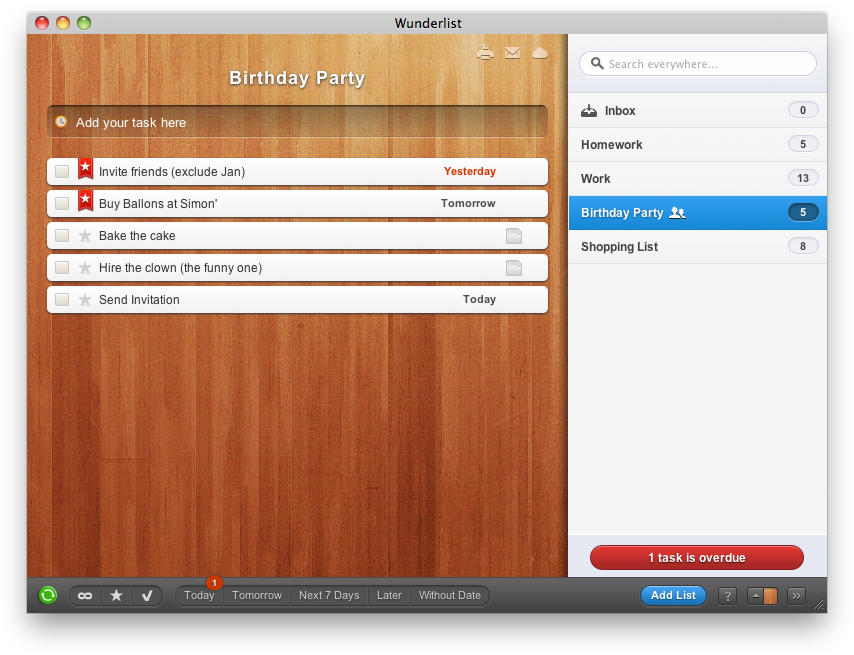Open the Inbox list

698,111
